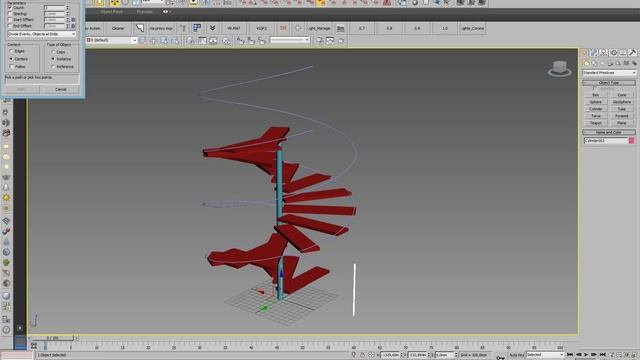Choose Instance as type of object
The width and height of the screenshot is (640, 360).
pyautogui.click(x=53, y=59)
